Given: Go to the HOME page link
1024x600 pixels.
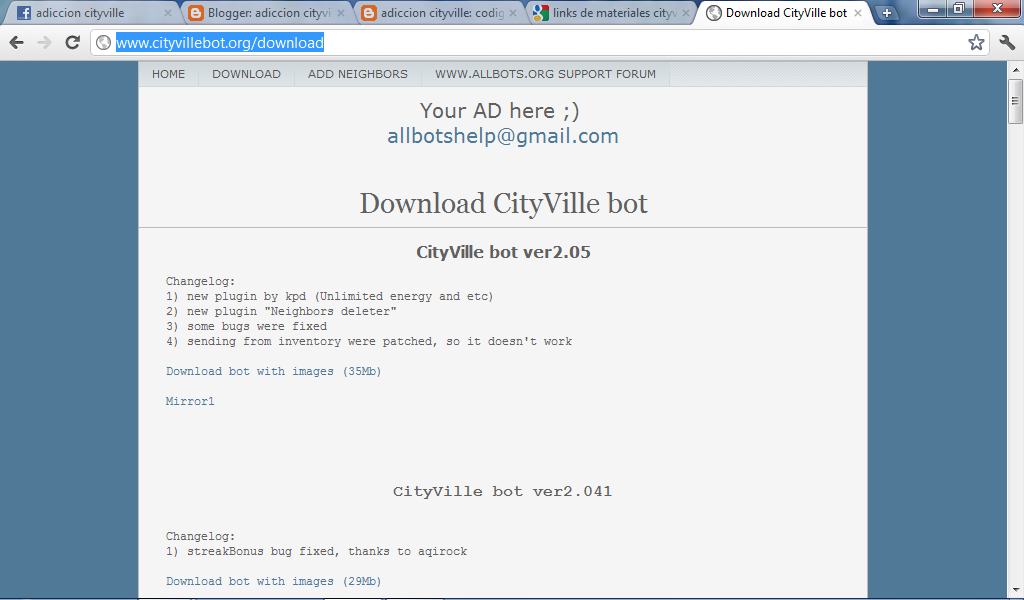Looking at the screenshot, I should [168, 73].
